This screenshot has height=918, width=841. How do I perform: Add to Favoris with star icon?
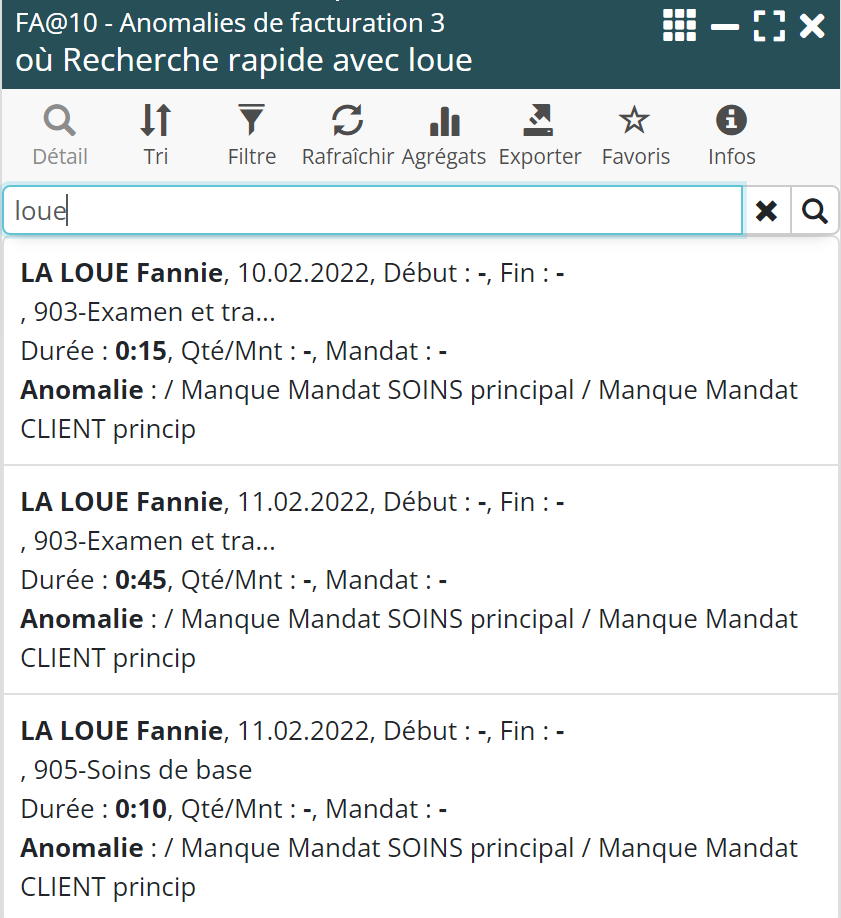(x=635, y=135)
